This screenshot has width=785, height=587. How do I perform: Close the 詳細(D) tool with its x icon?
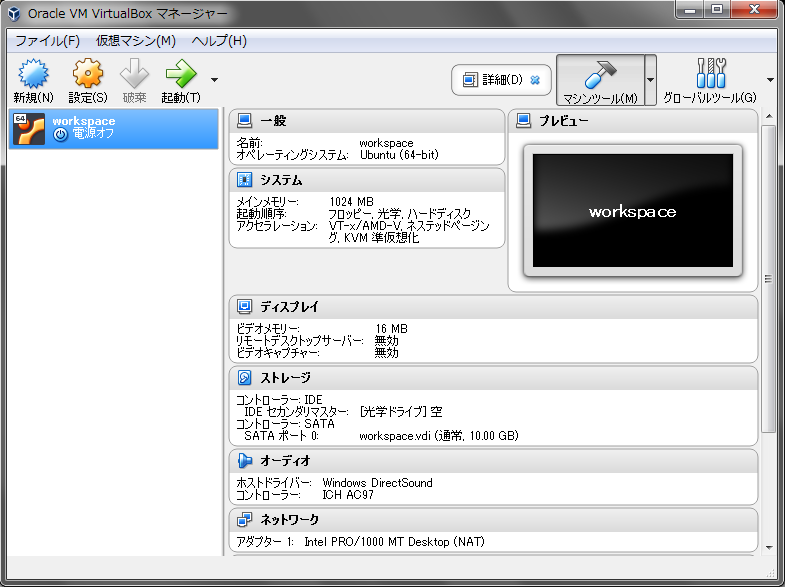click(535, 80)
